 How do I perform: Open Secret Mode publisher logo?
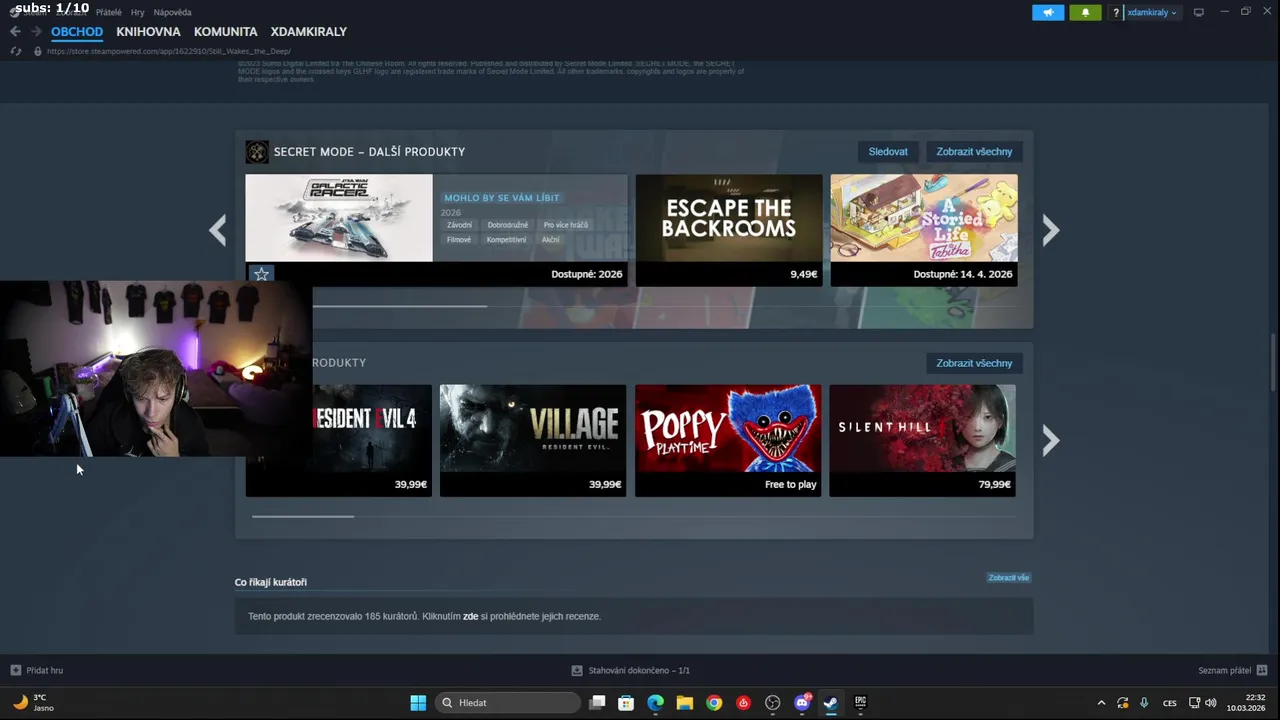click(257, 152)
